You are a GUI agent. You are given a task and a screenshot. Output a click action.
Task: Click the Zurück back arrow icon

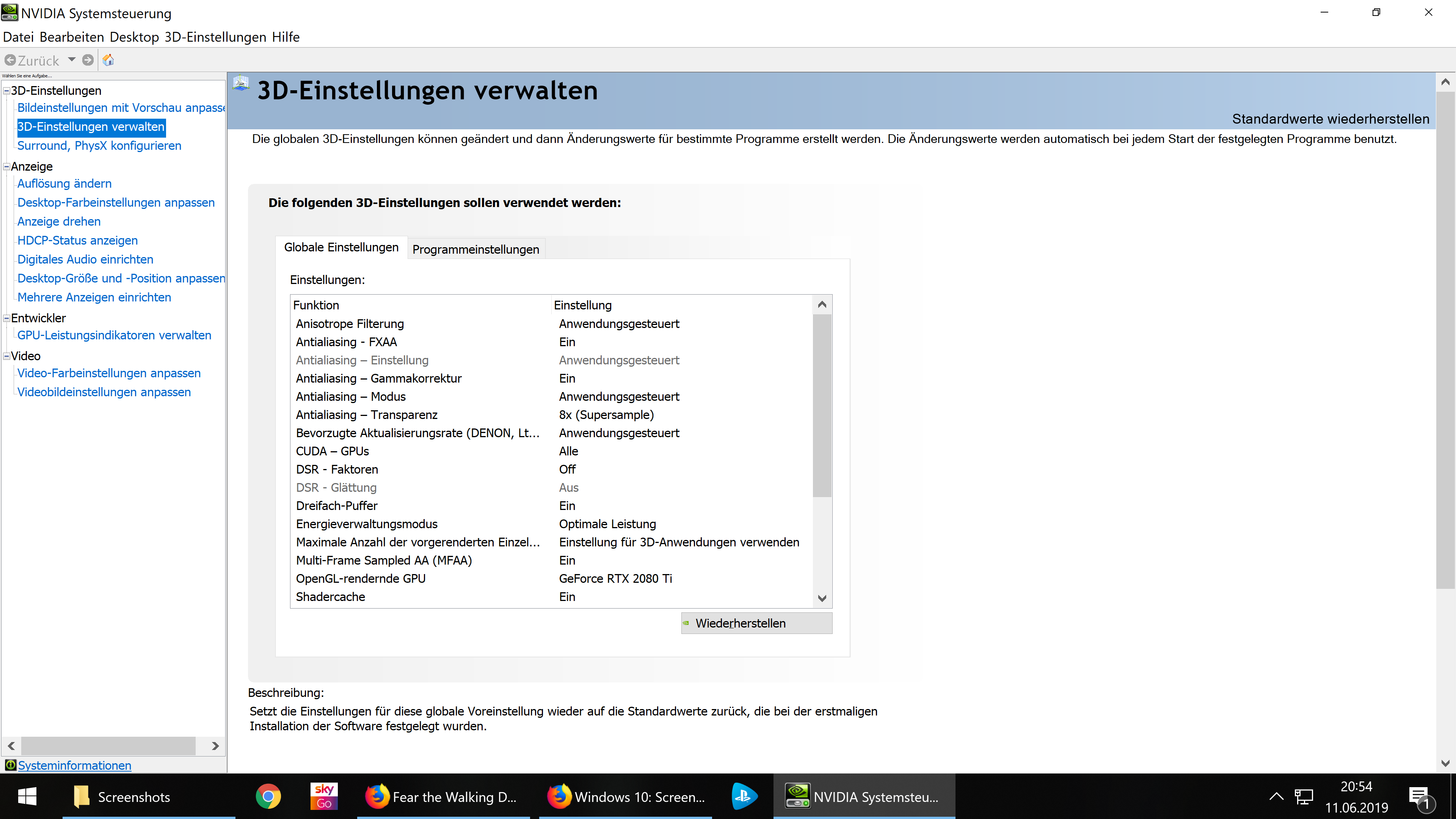coord(10,60)
